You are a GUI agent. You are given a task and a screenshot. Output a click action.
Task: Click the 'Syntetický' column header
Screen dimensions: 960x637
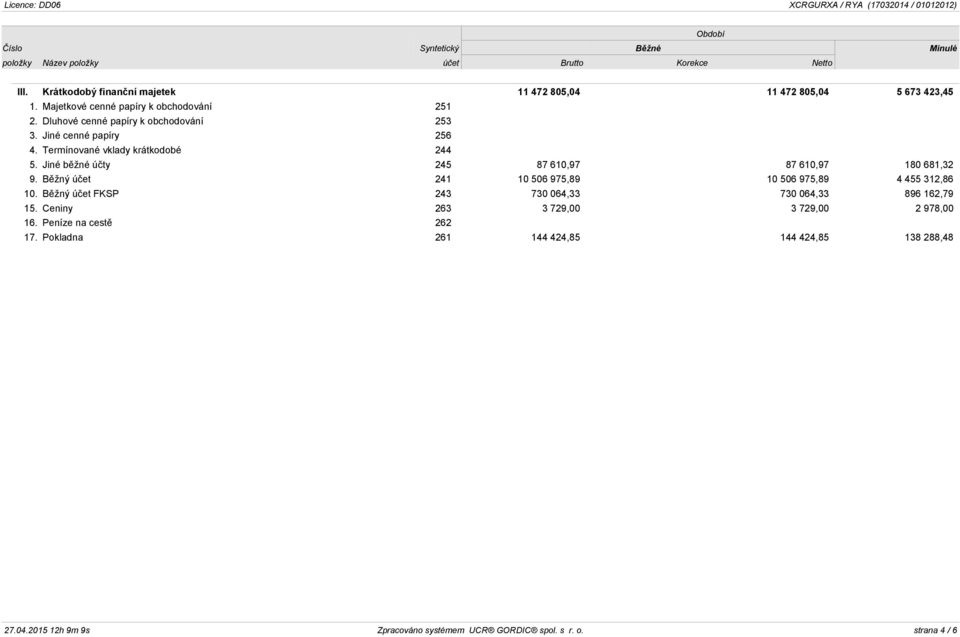439,48
